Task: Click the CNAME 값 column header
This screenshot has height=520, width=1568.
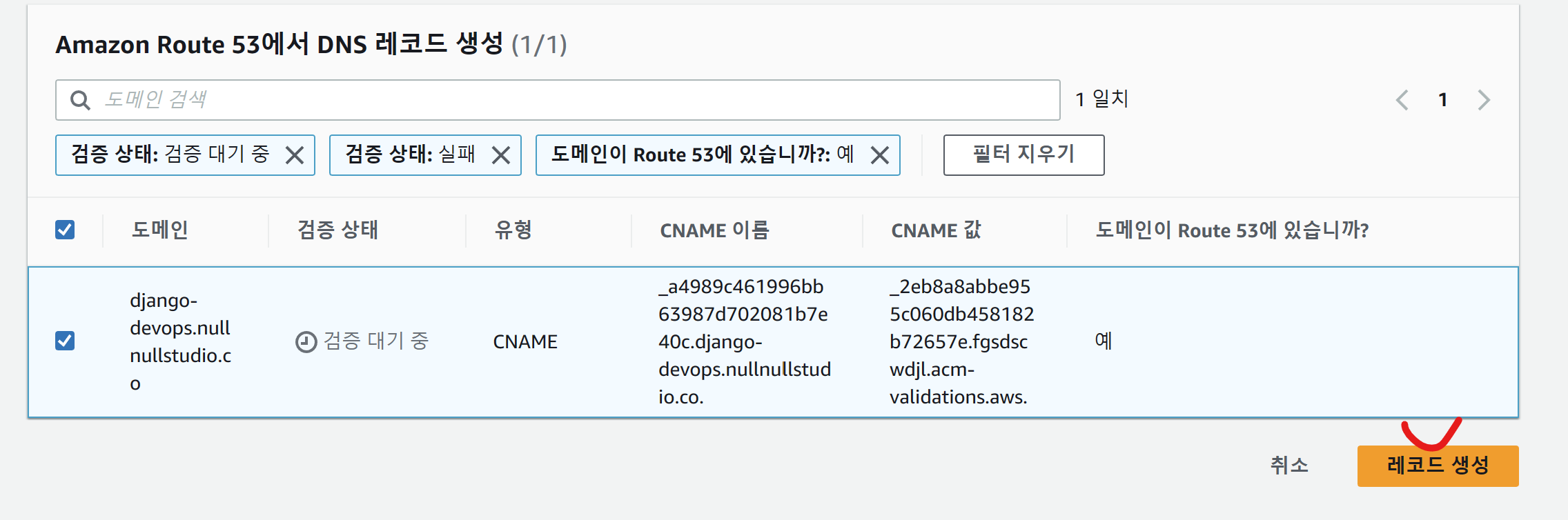Action: coord(936,230)
